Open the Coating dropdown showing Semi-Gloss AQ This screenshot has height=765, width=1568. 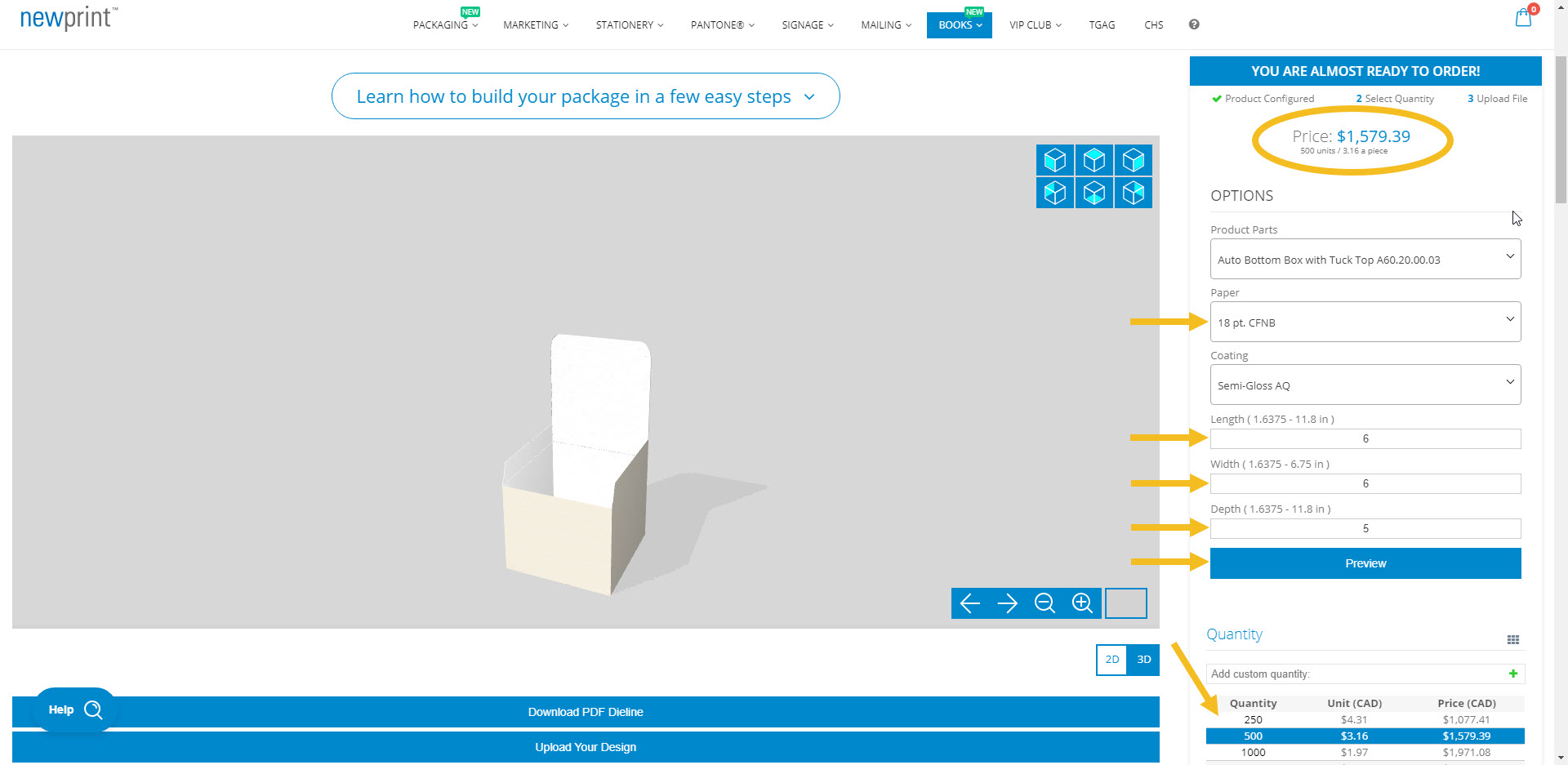pyautogui.click(x=1365, y=385)
